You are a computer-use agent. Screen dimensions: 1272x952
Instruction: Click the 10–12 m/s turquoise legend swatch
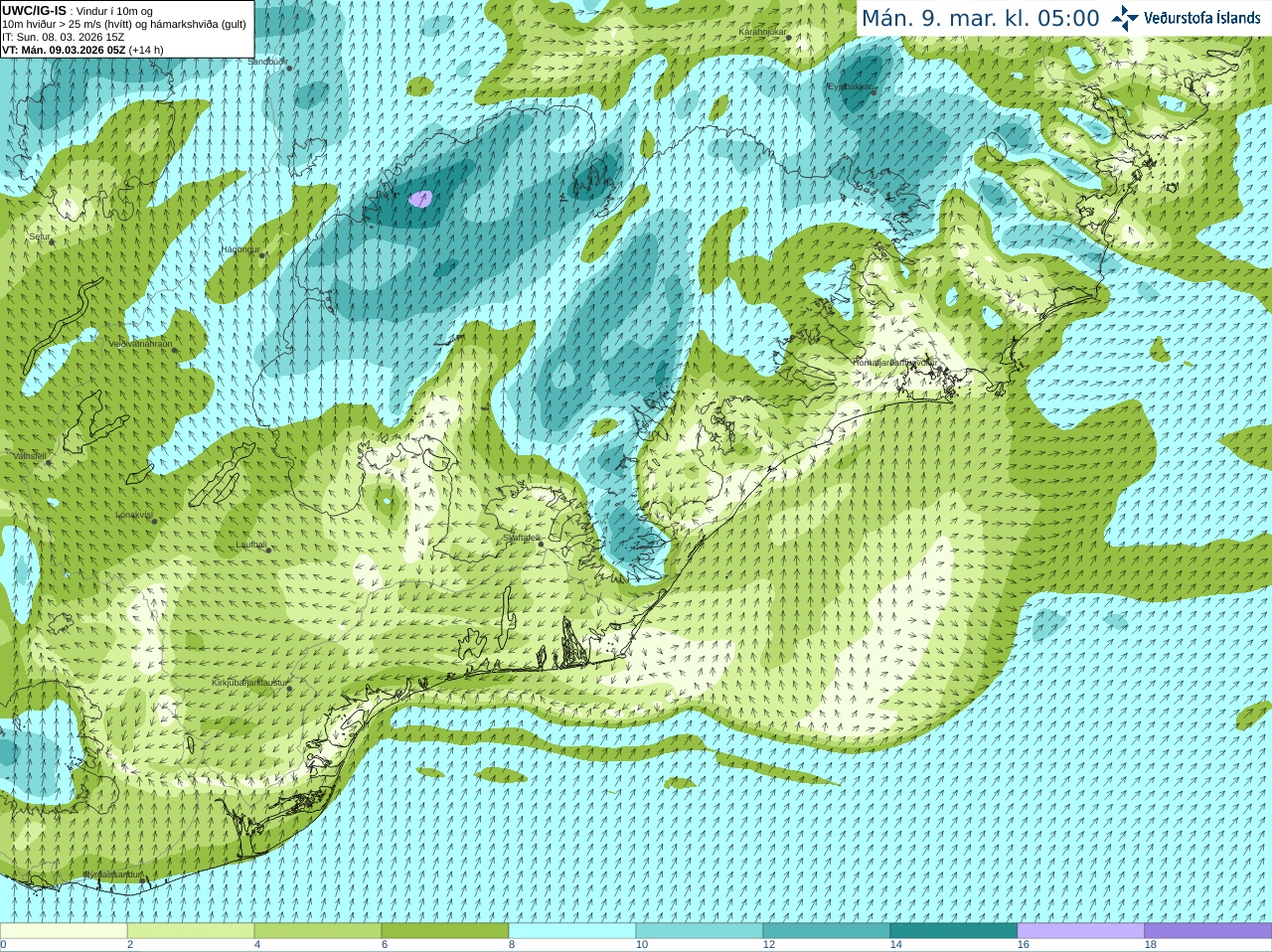700,931
